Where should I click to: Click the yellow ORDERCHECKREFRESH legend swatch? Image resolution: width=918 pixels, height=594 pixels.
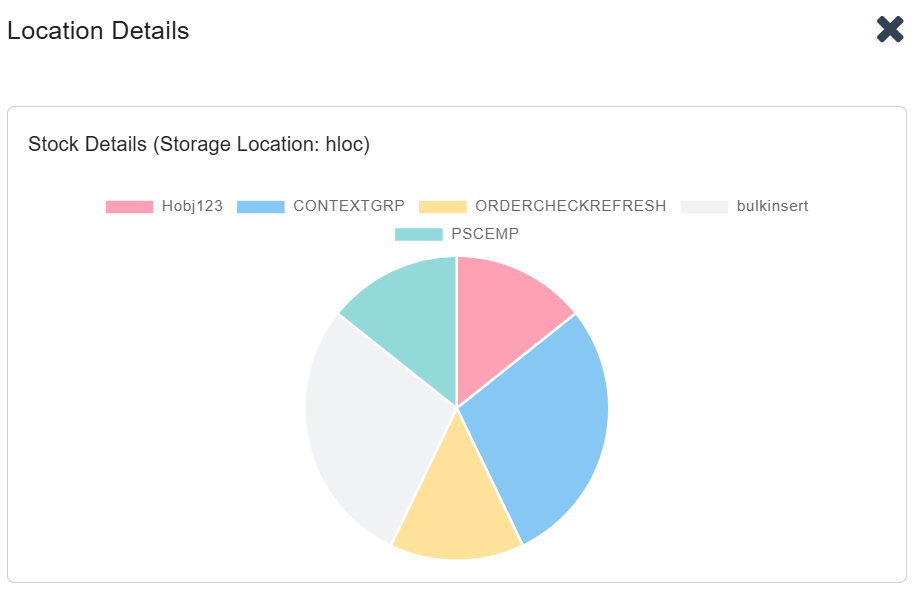click(443, 207)
